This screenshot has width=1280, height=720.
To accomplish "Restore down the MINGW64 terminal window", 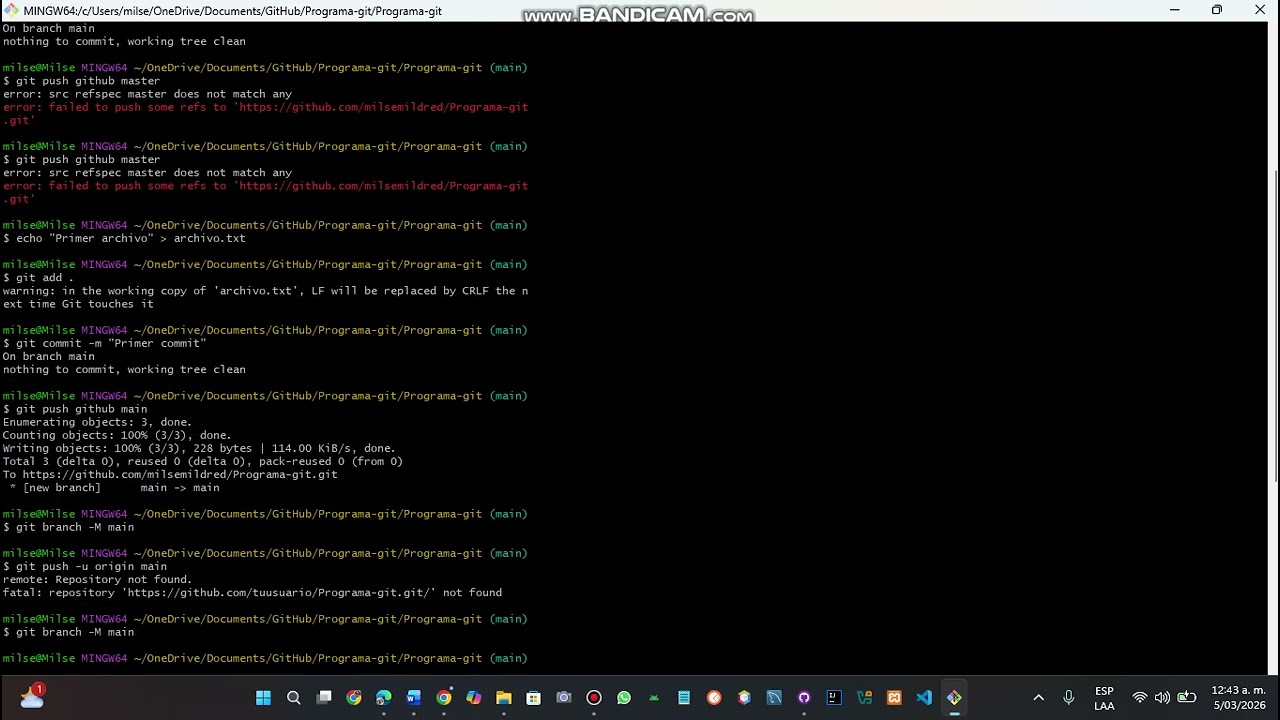I will coord(1217,10).
